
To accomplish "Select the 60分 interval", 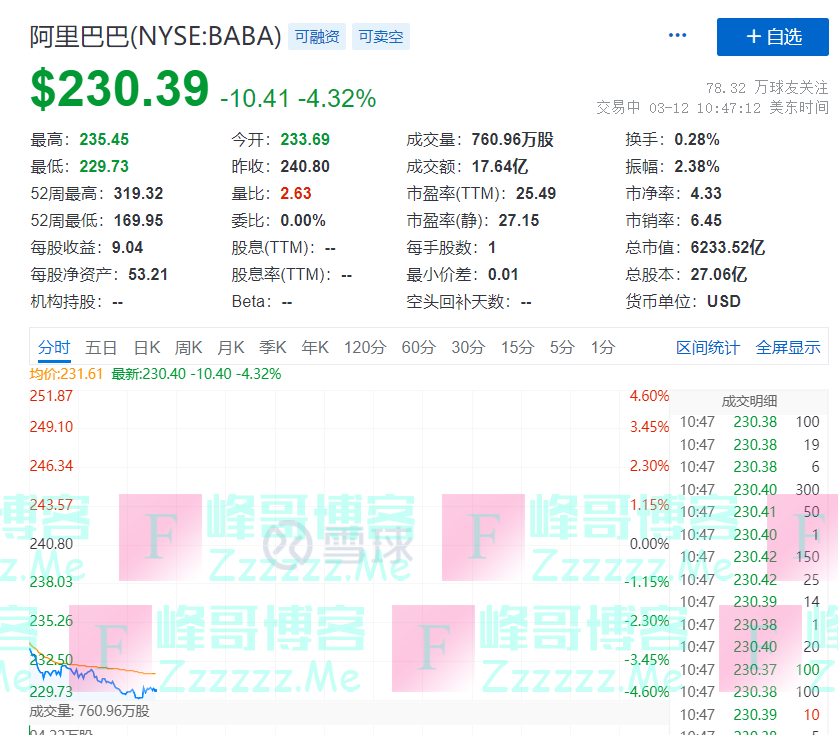I will coord(418,347).
